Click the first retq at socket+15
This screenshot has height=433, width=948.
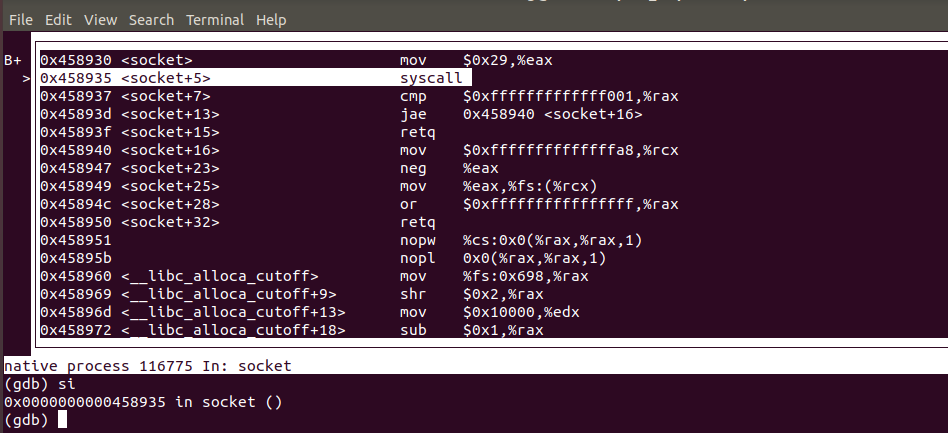pyautogui.click(x=416, y=132)
